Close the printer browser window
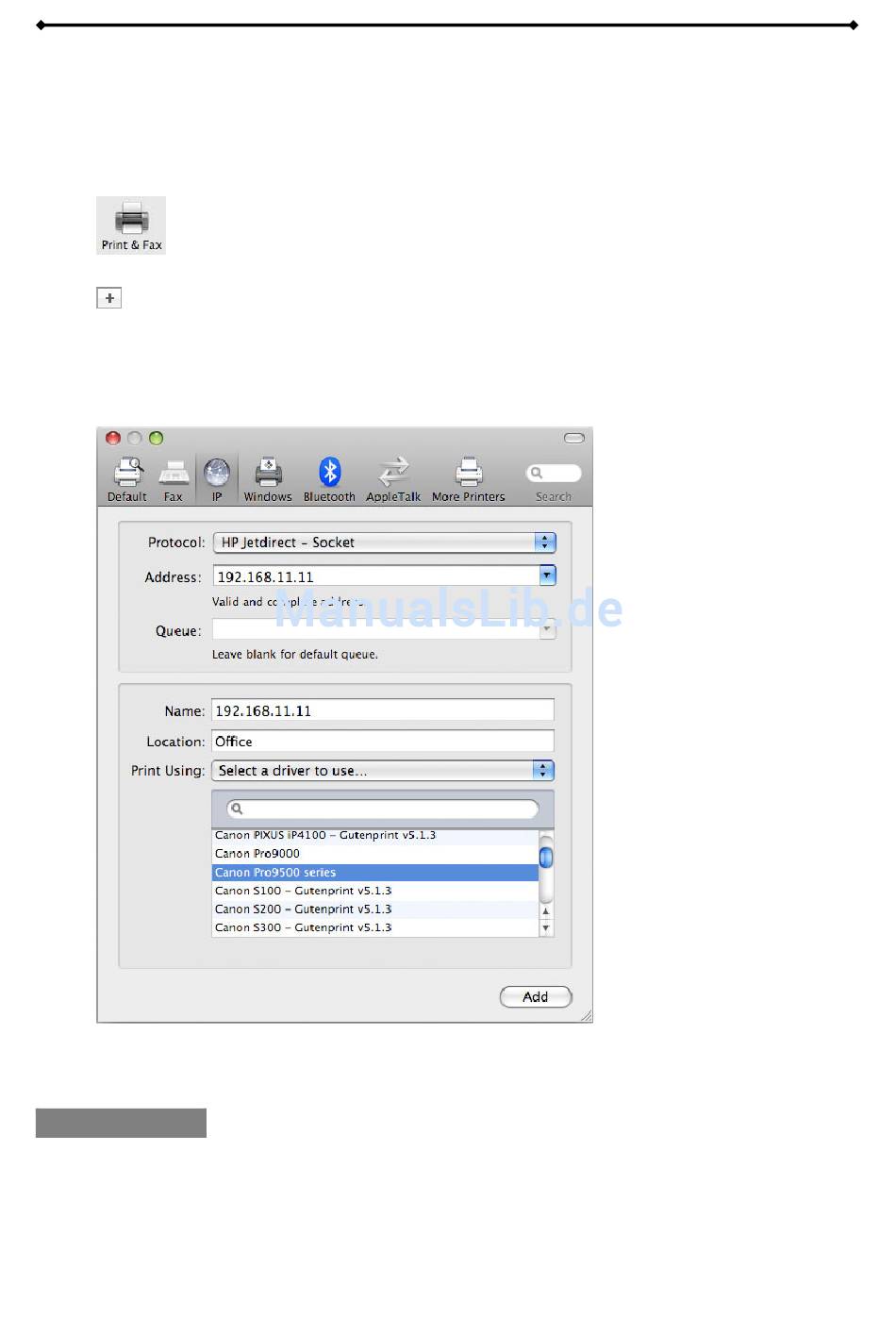 [x=113, y=438]
